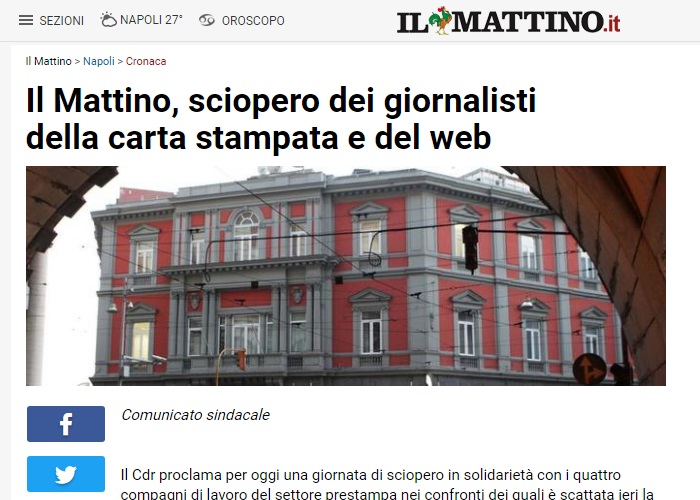Open the red building article photo

(x=346, y=276)
